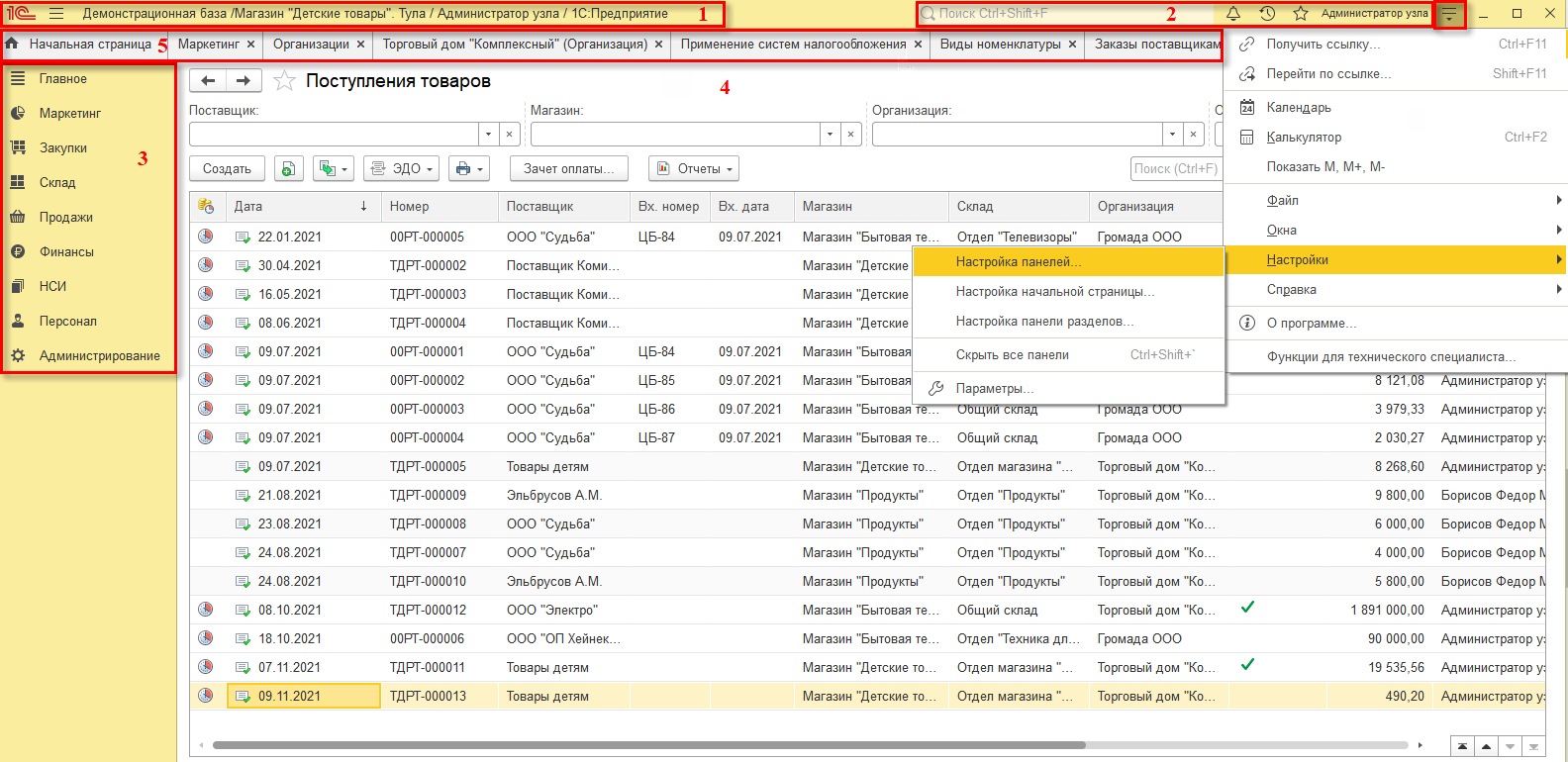This screenshot has width=1568, height=762.
Task: Expand the Организация filter dropdown arrow
Action: coord(1172,134)
